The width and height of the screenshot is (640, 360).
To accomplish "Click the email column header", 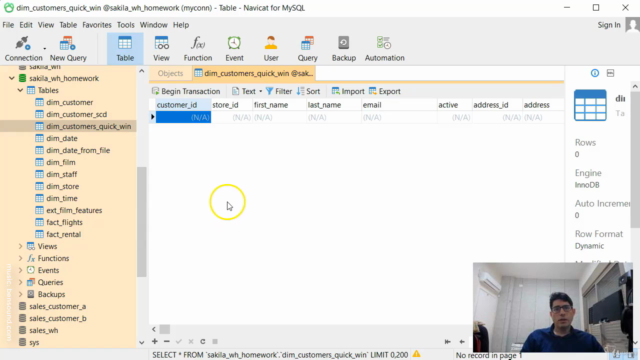I will point(399,105).
